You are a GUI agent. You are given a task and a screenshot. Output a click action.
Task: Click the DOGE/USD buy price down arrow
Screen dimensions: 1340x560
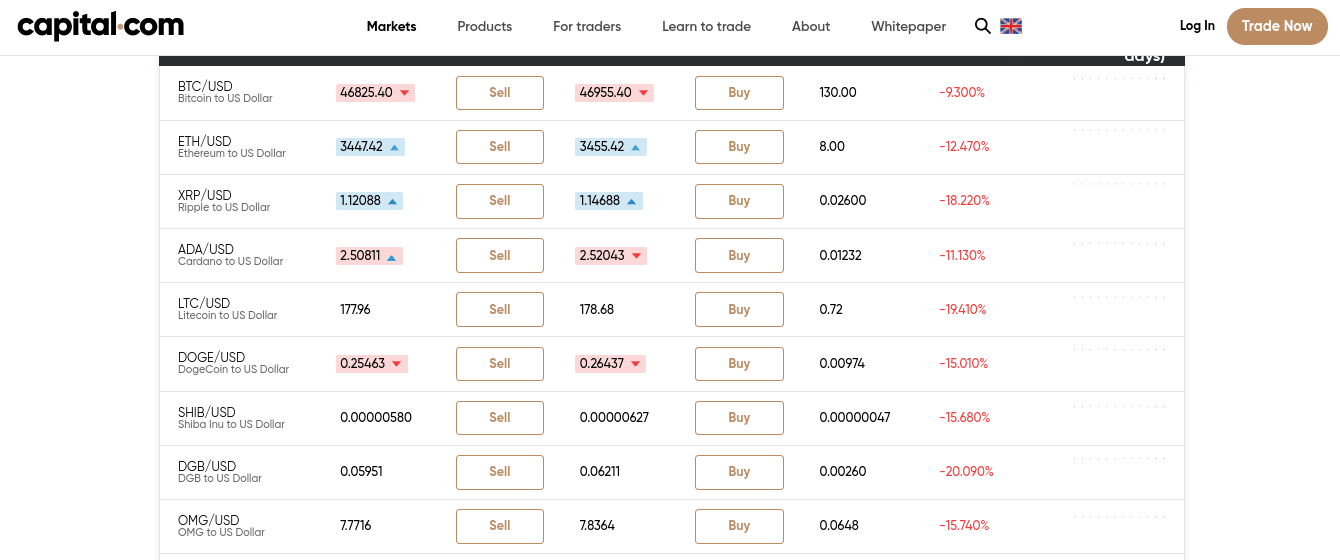pos(636,364)
